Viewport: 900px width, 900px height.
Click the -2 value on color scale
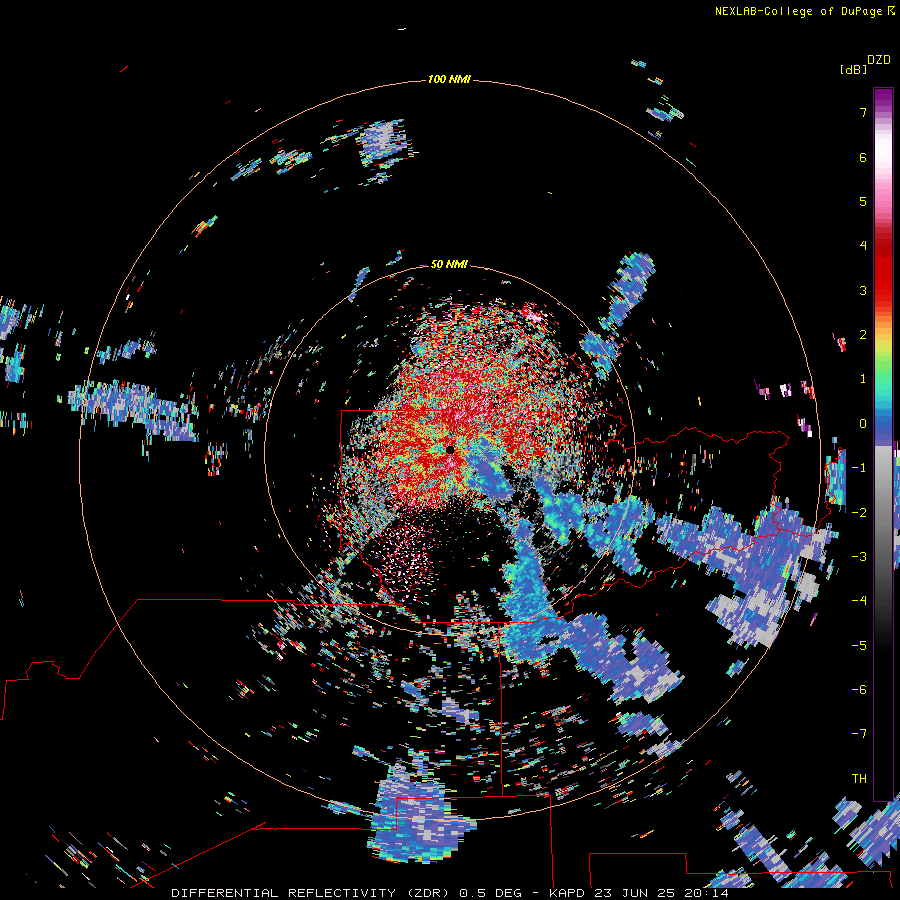tap(859, 512)
